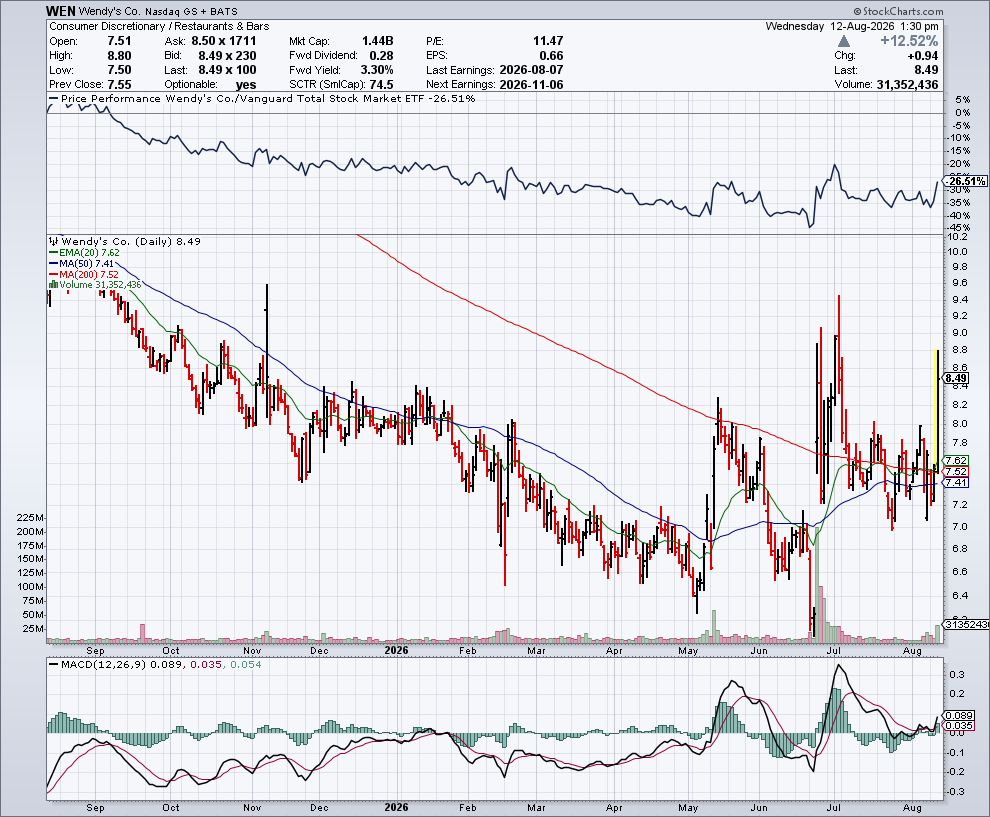The width and height of the screenshot is (990, 817).
Task: Click the SCTR (SmlCap) value 74.5
Action: point(381,85)
